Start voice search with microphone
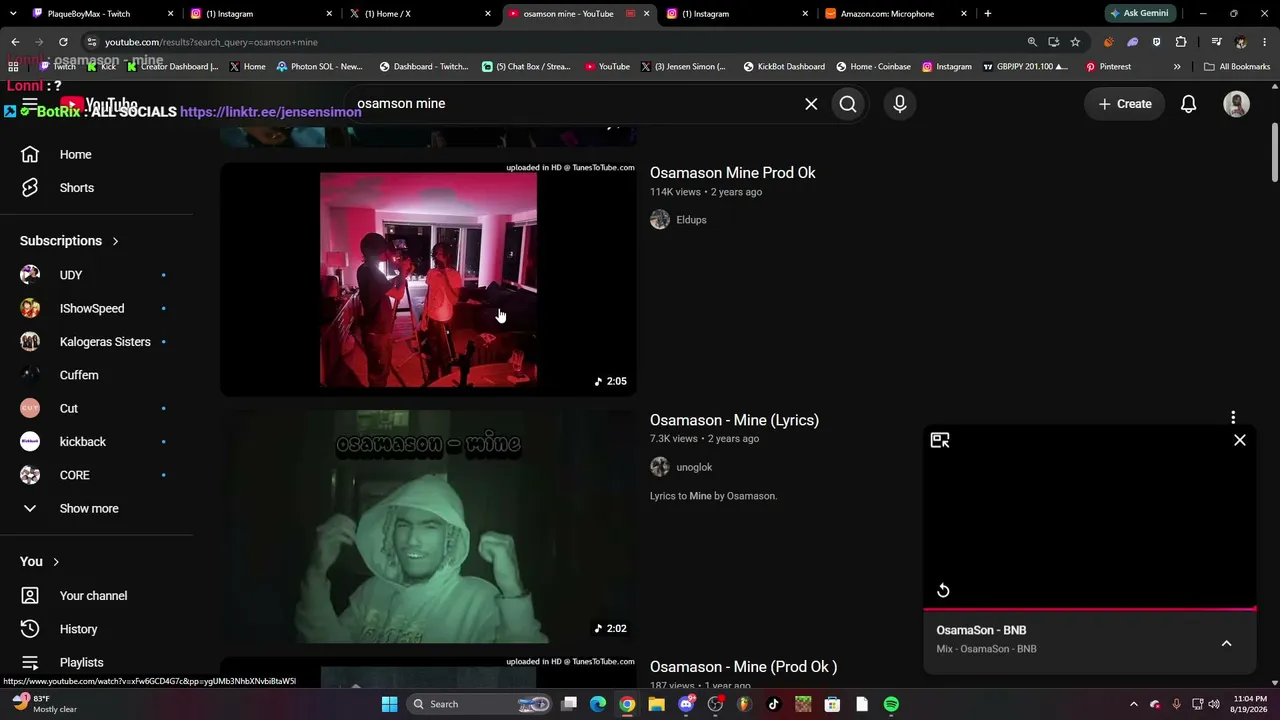 (x=900, y=104)
